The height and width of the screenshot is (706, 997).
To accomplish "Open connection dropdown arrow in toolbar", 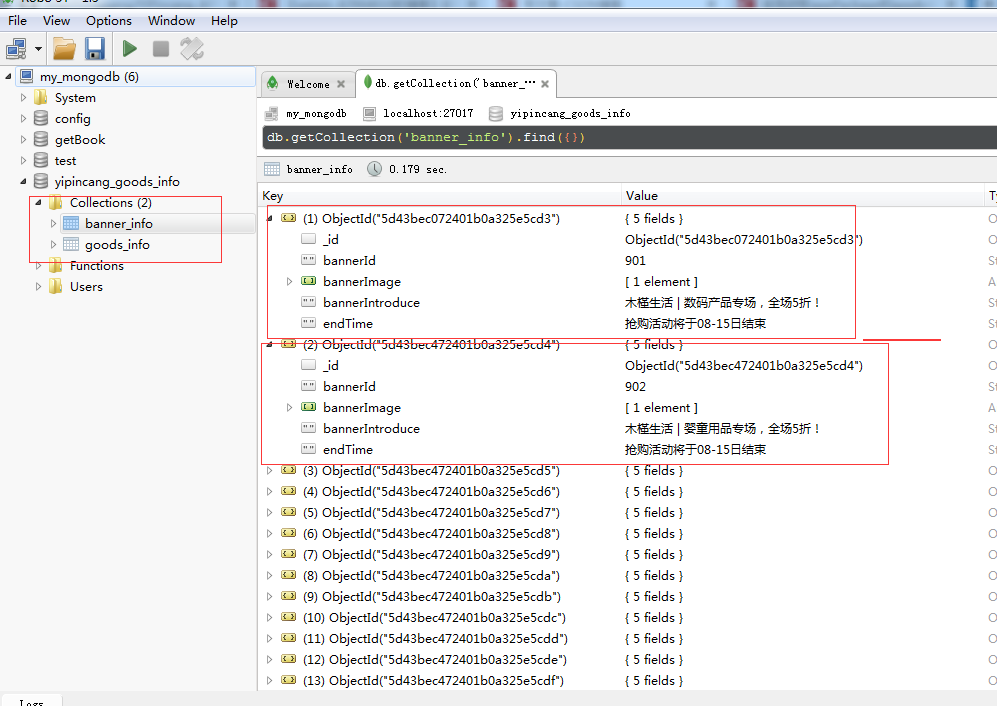I will tap(38, 49).
